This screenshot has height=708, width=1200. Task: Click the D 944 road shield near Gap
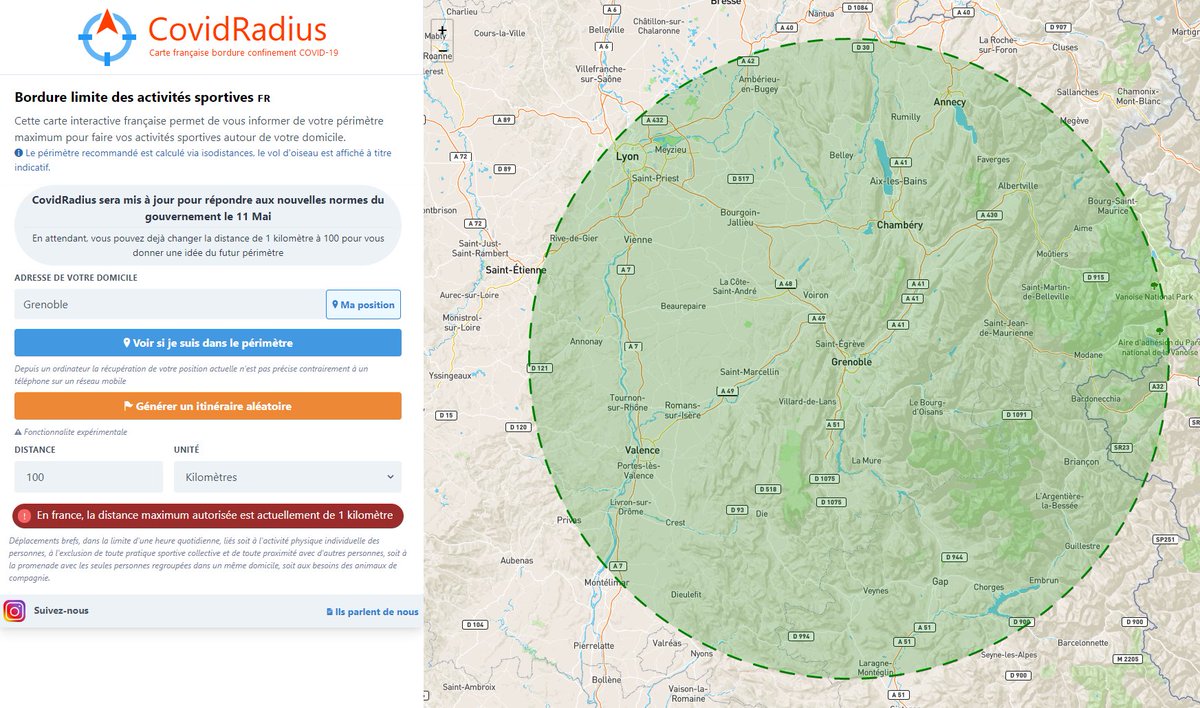coord(953,556)
